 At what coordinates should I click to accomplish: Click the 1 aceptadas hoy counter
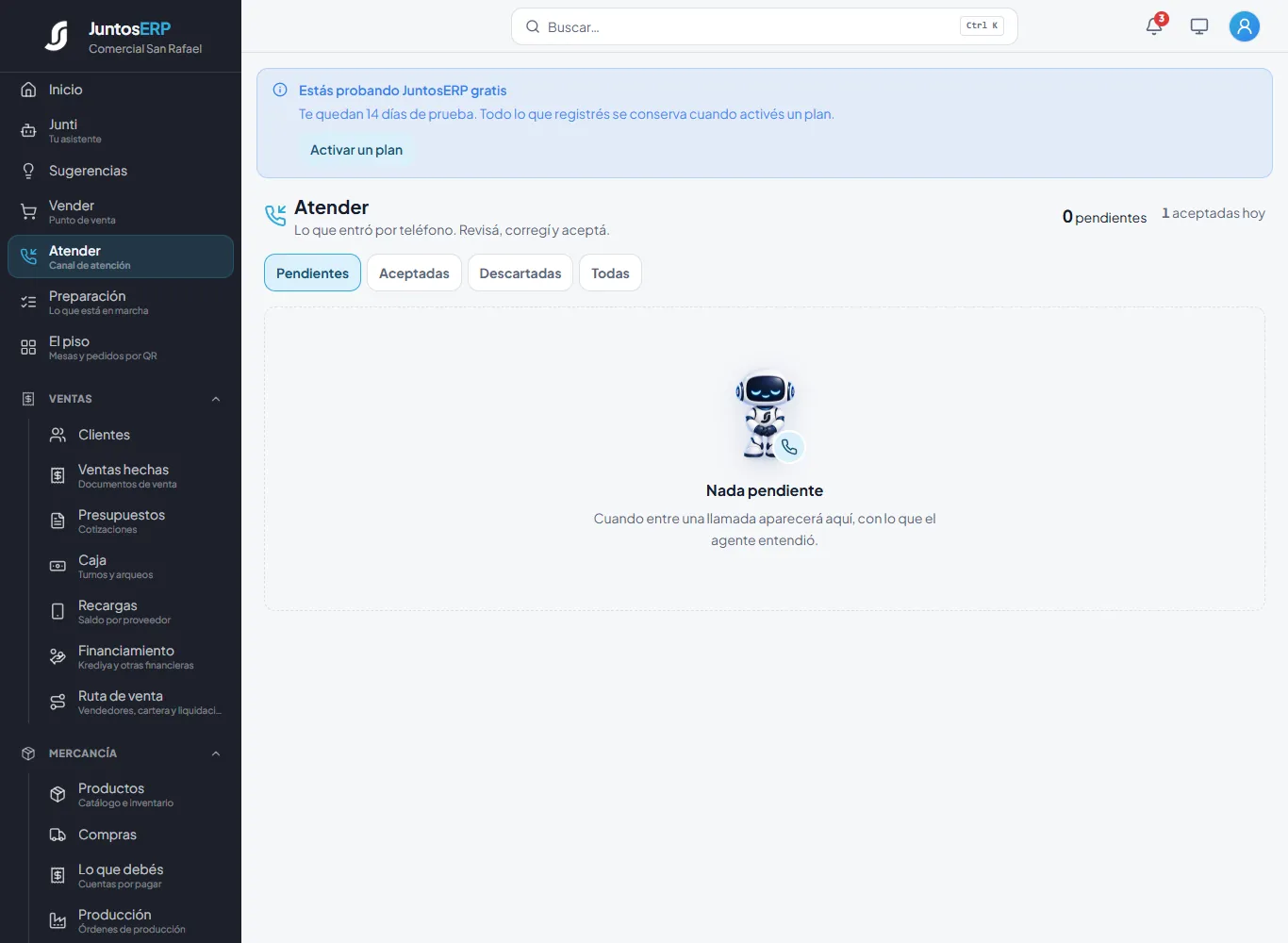point(1214,213)
